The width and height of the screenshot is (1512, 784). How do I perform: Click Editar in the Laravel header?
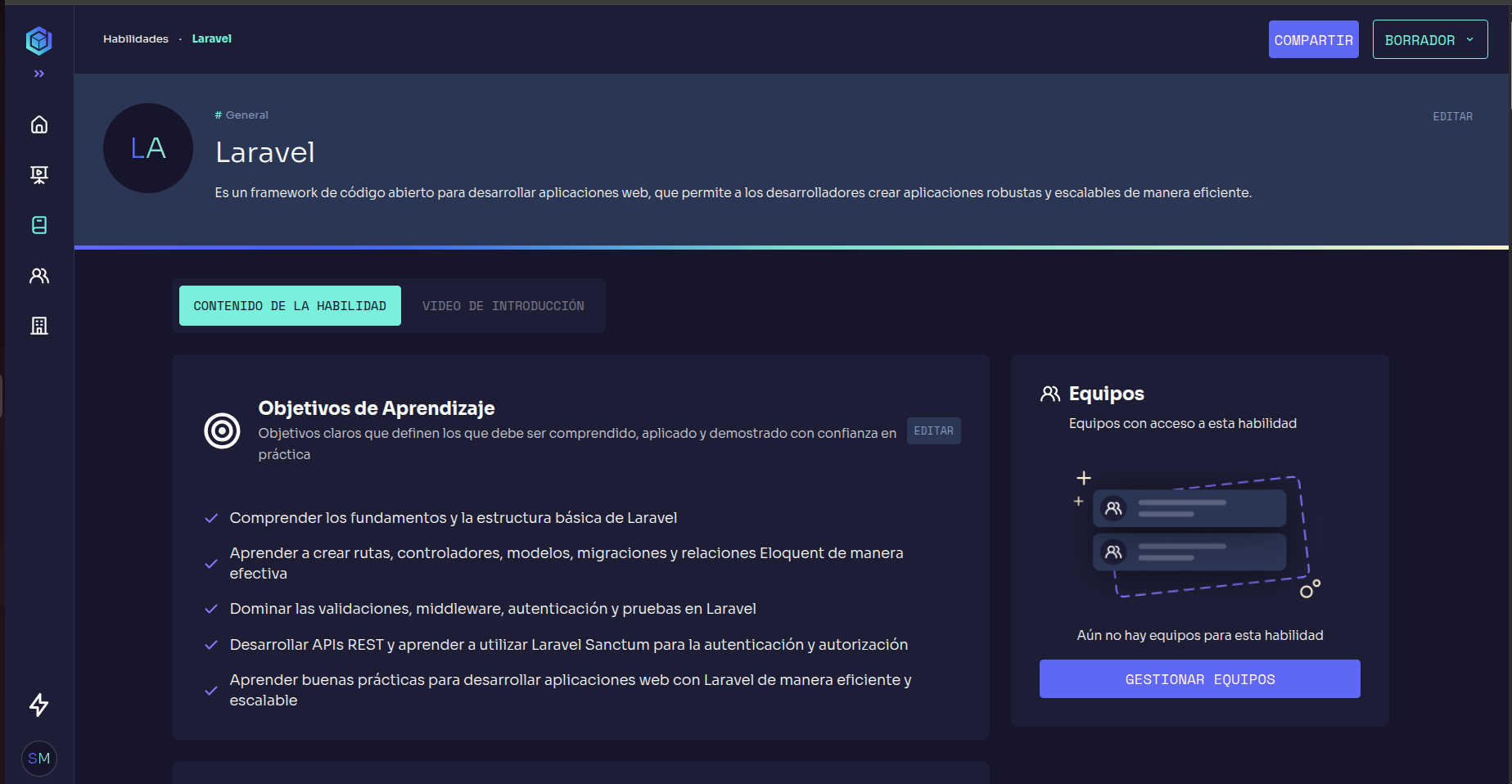coord(1452,116)
